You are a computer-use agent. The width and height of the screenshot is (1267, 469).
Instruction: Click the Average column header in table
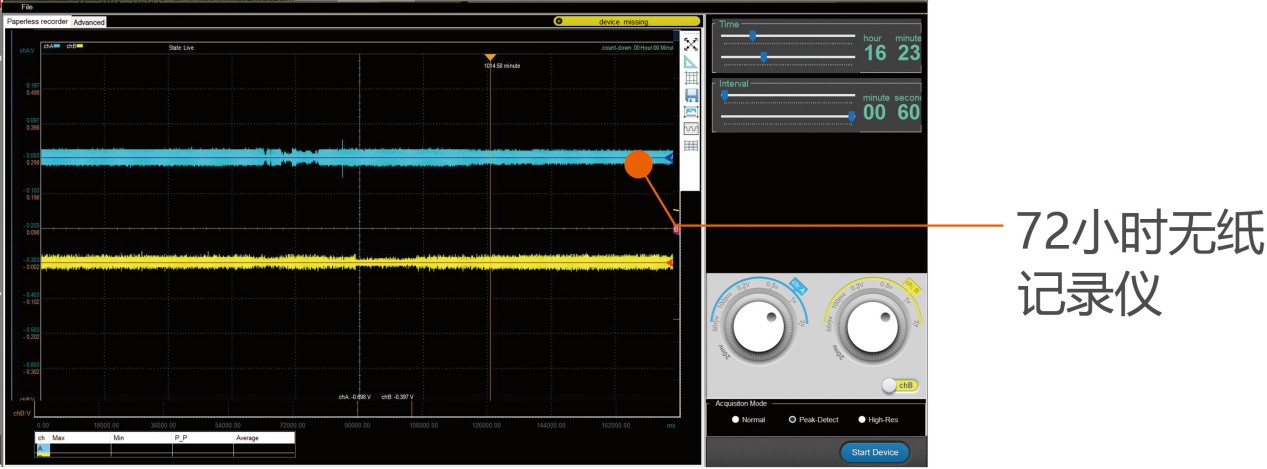pos(264,438)
